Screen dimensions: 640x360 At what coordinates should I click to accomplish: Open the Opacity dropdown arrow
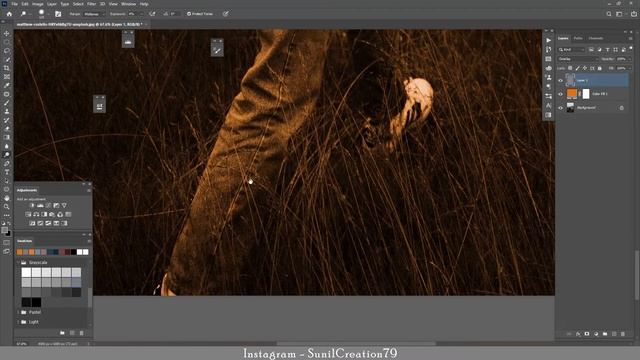click(x=630, y=59)
